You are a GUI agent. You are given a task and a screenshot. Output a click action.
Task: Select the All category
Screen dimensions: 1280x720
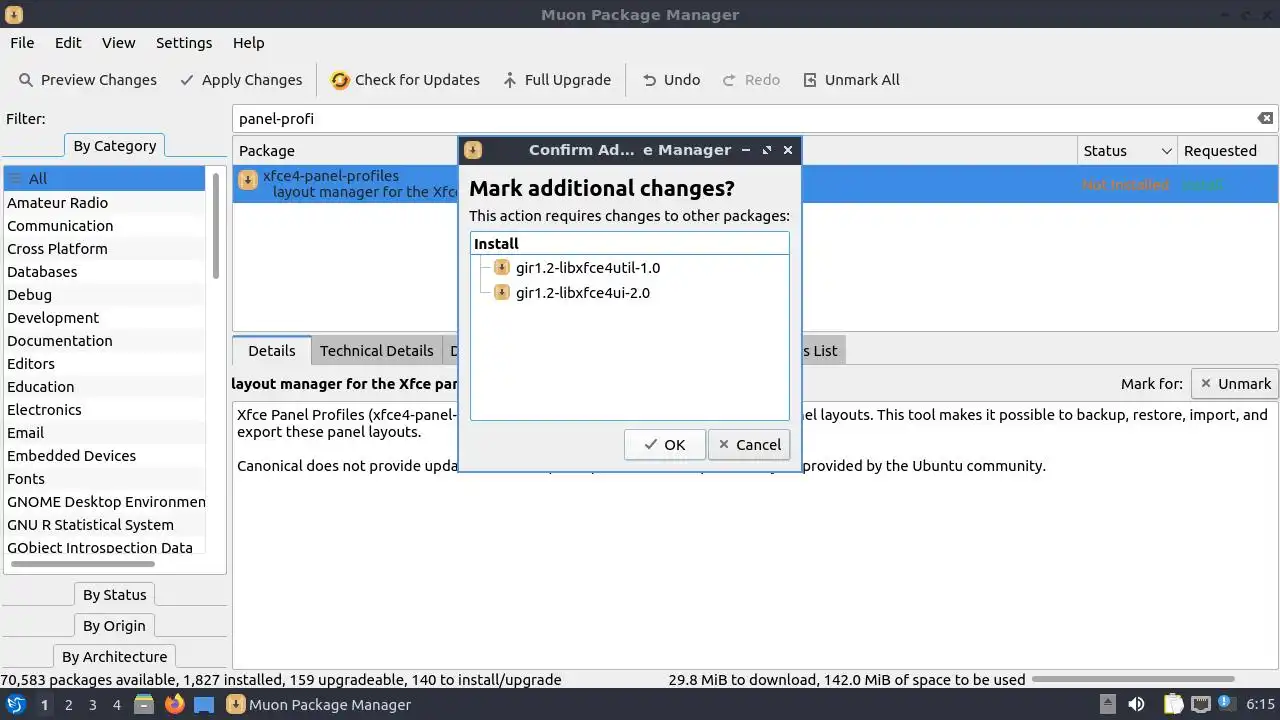pos(105,179)
